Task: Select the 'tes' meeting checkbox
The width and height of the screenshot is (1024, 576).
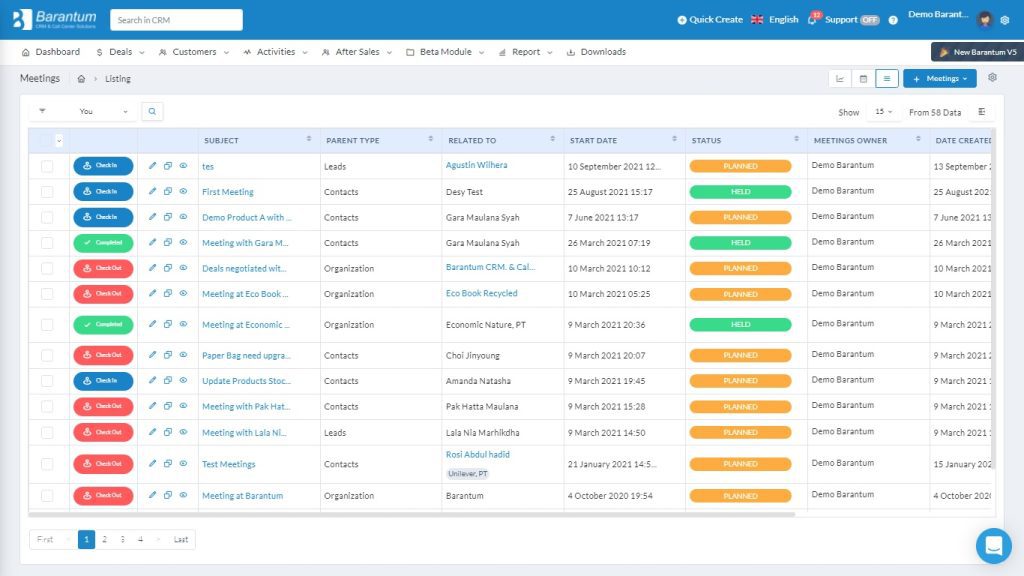Action: (47, 167)
